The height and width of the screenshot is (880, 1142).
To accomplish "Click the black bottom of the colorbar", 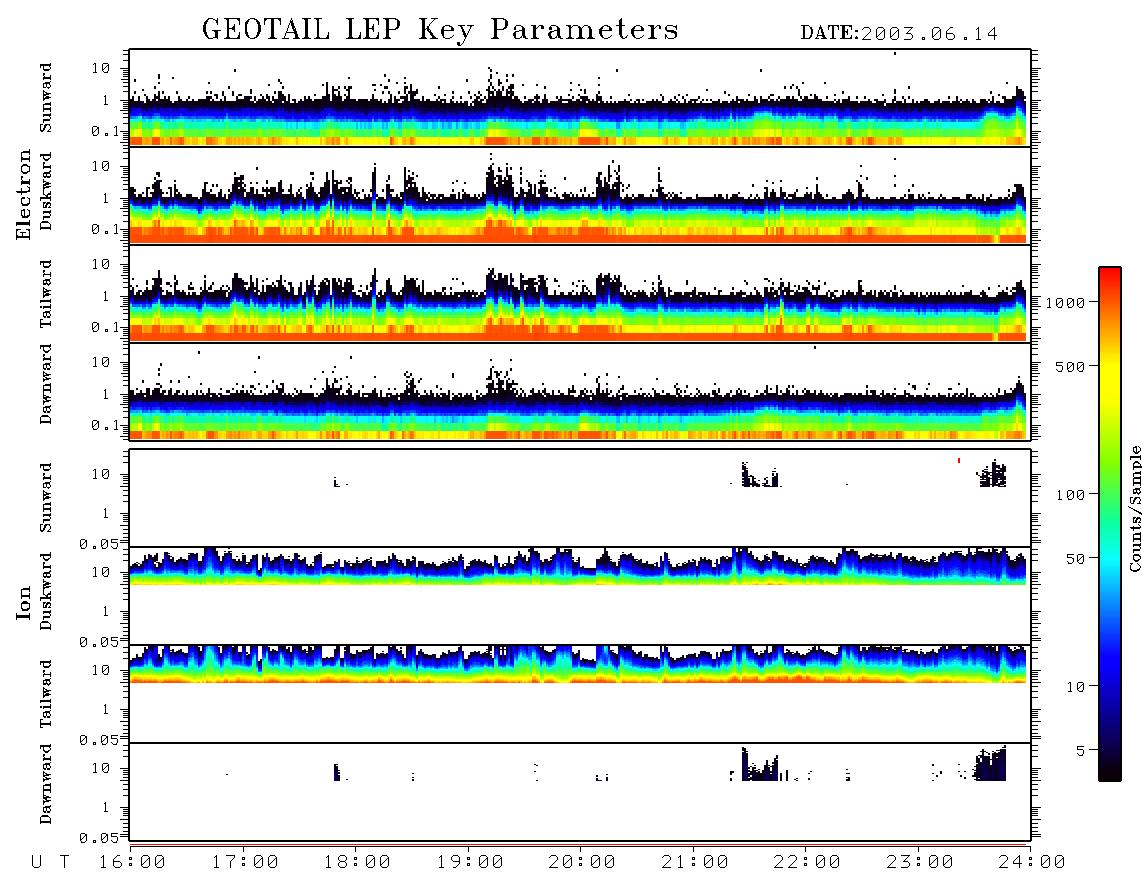I will tap(1110, 769).
